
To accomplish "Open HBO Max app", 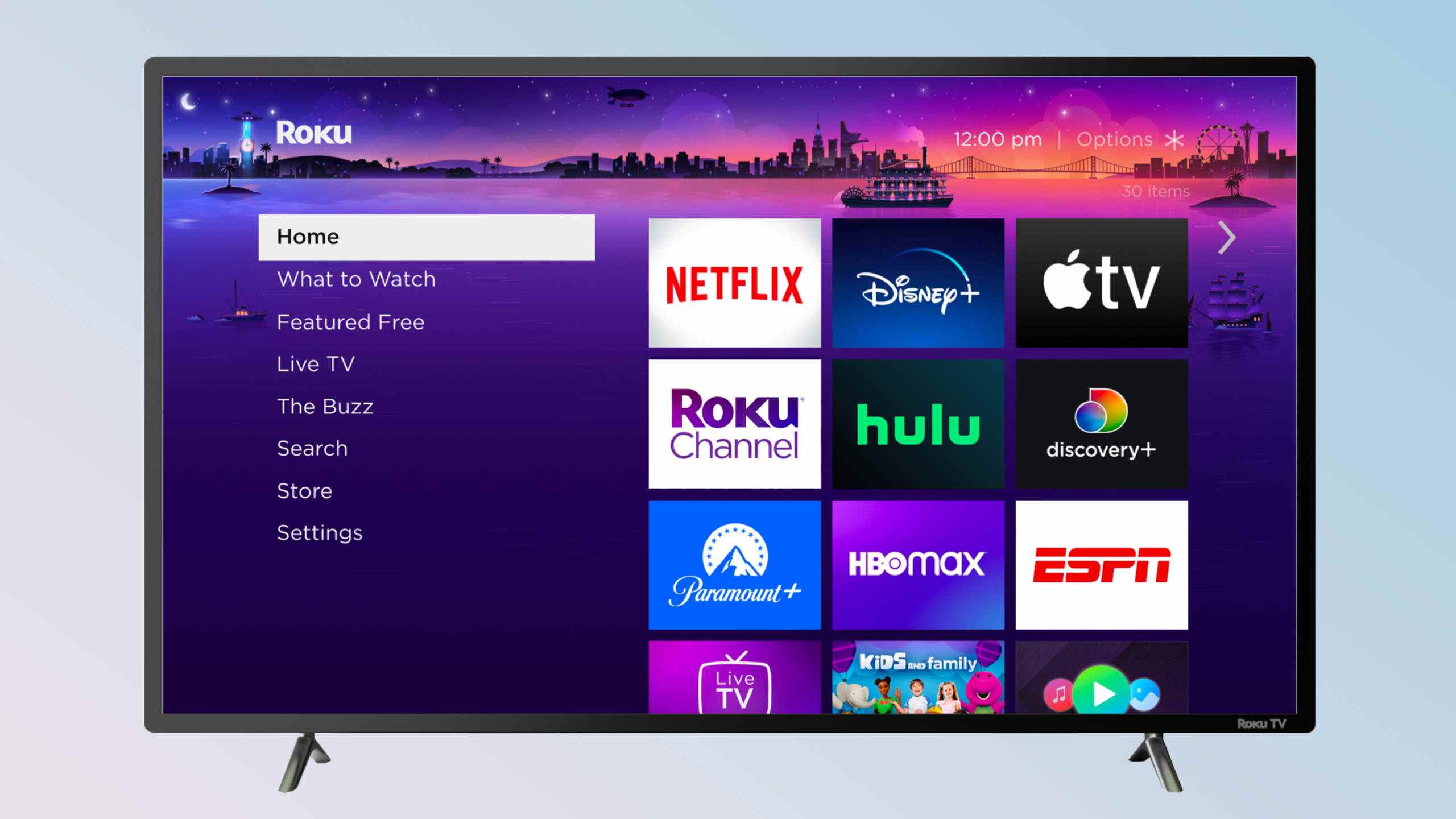I will pyautogui.click(x=919, y=568).
